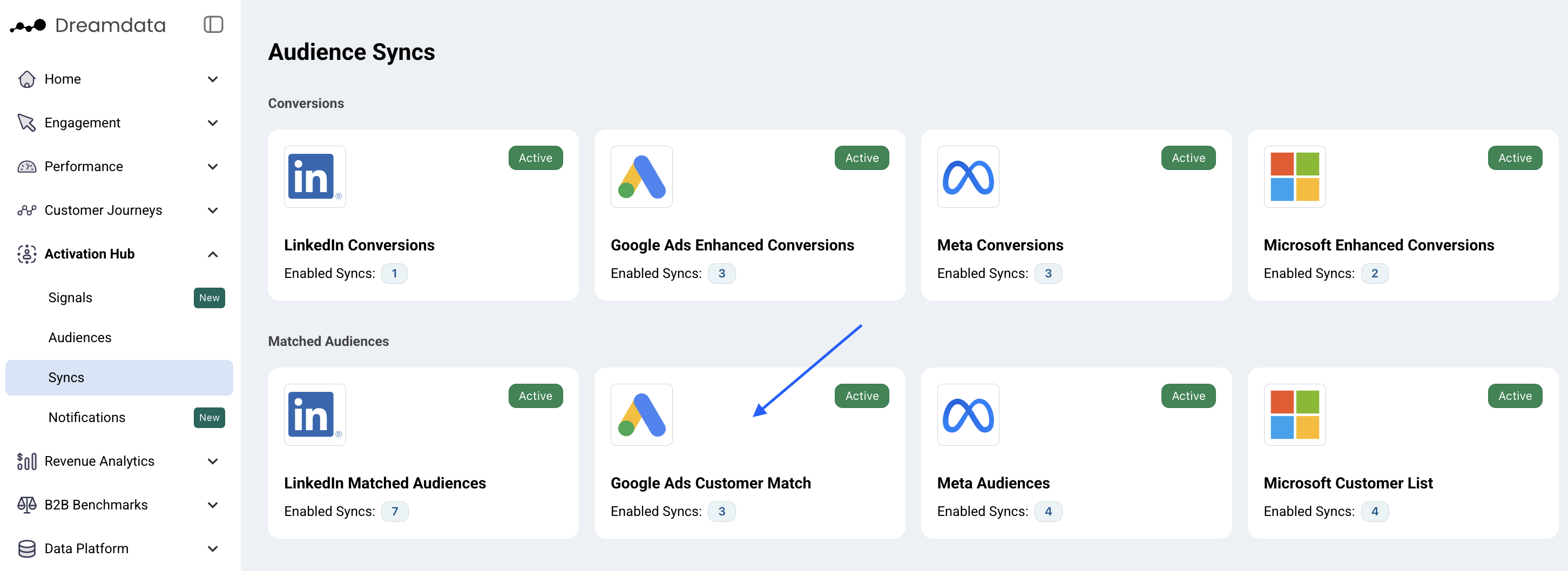Click the LinkedIn Conversions logo
The height and width of the screenshot is (571, 1568).
click(315, 177)
